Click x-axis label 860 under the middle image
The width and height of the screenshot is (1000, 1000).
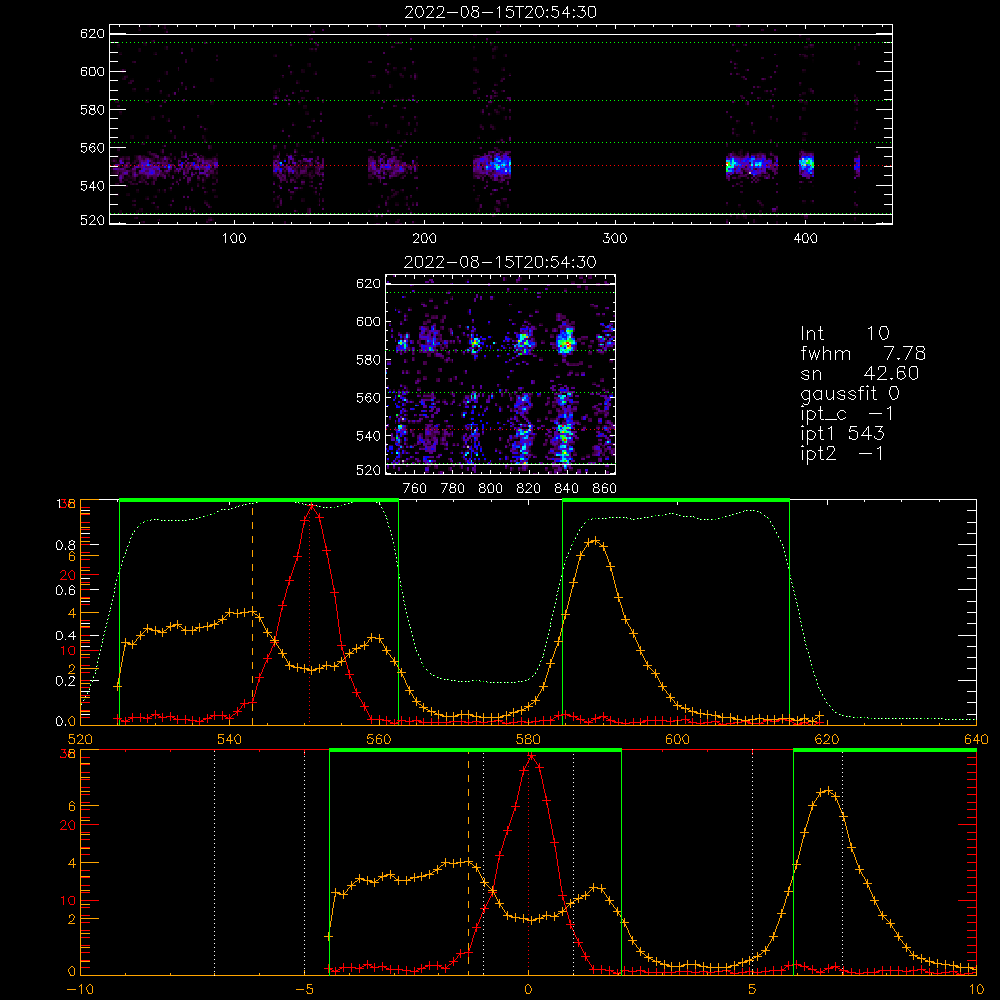pyautogui.click(x=605, y=489)
